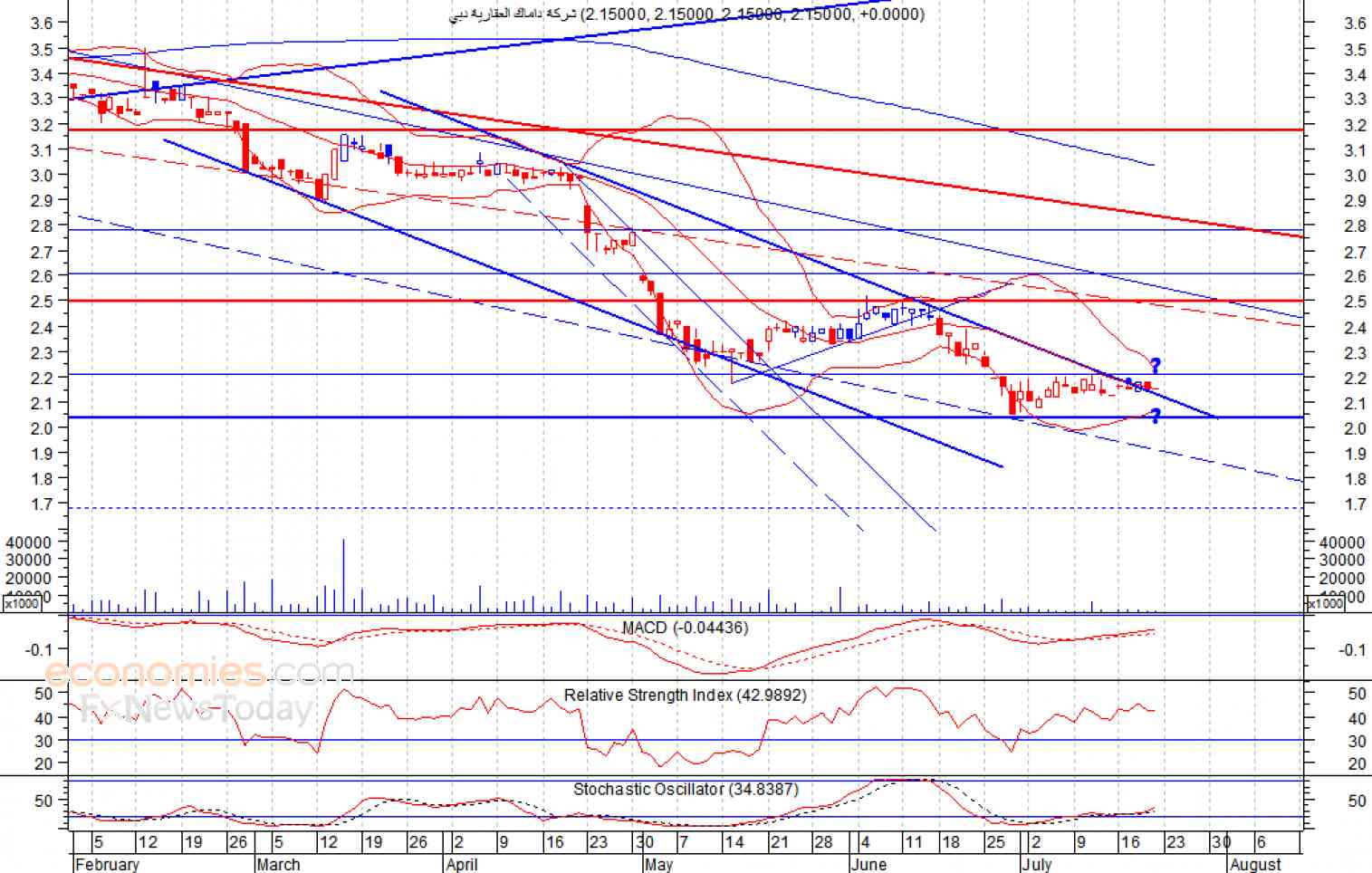Click the August month label
Screen dimensions: 1372x873
click(1255, 864)
